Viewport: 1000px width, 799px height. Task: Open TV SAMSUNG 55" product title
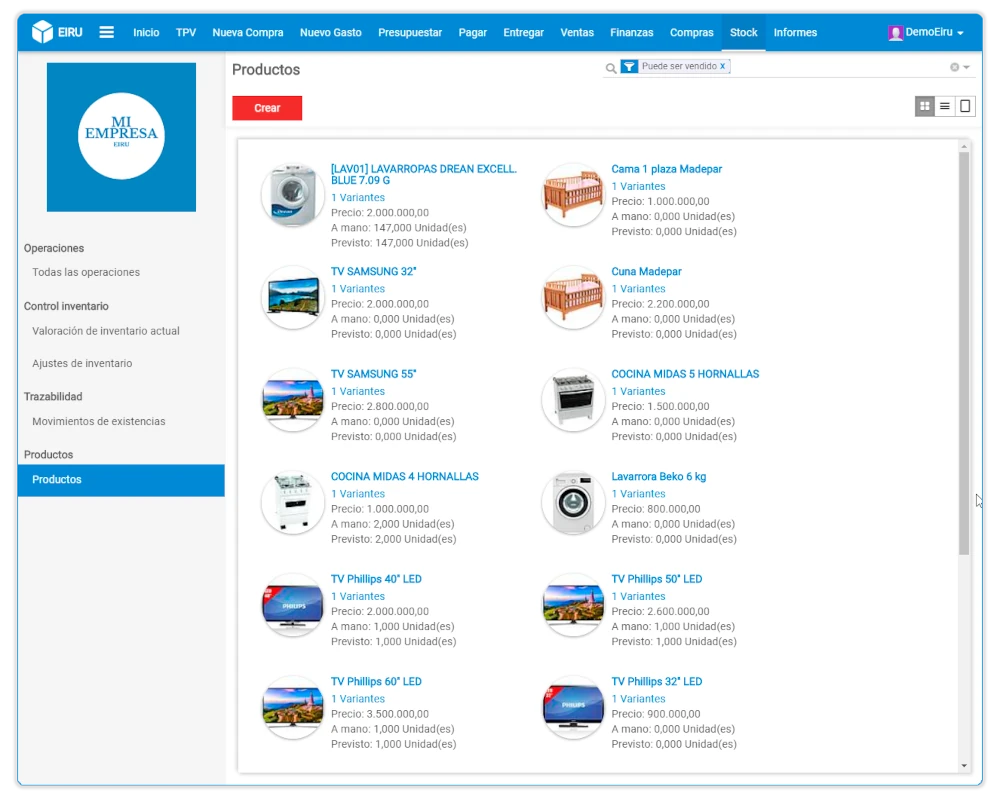(x=373, y=374)
